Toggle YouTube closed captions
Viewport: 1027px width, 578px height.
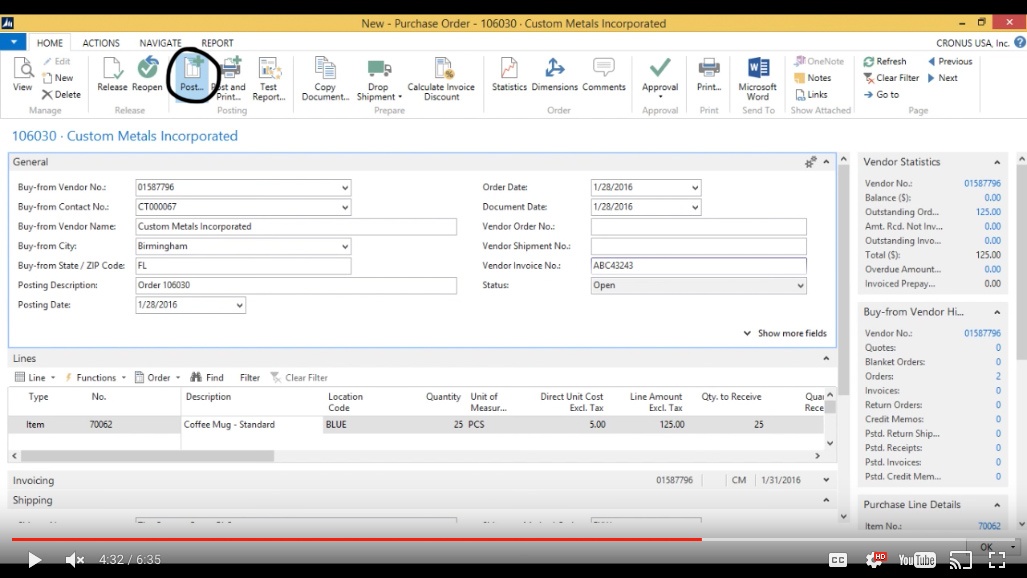[838, 560]
